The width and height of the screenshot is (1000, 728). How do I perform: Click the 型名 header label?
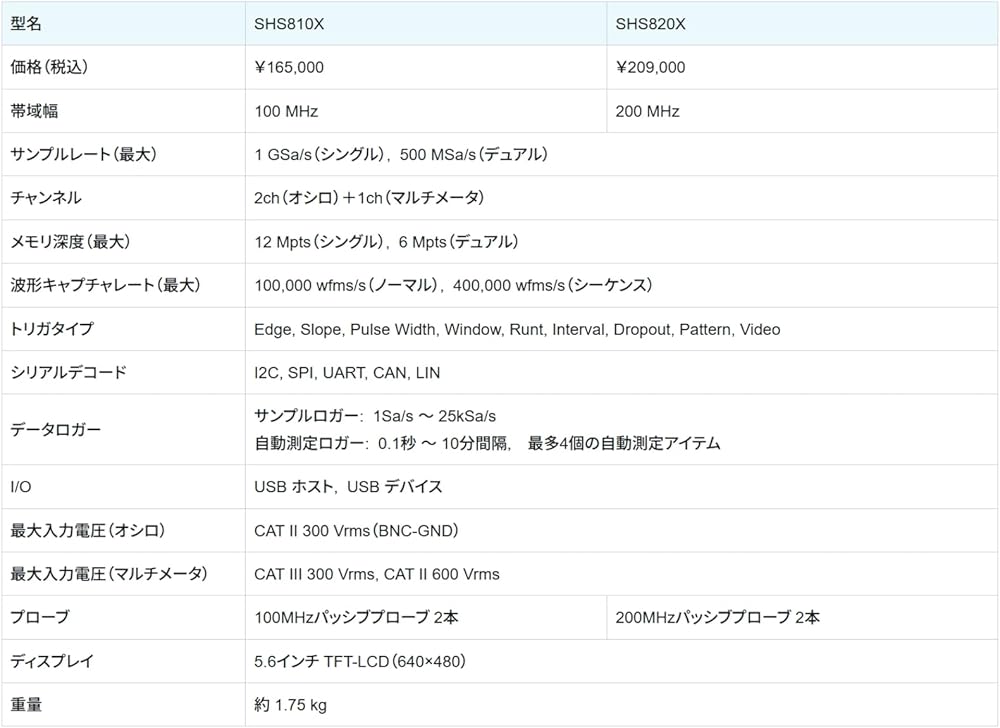[26, 24]
